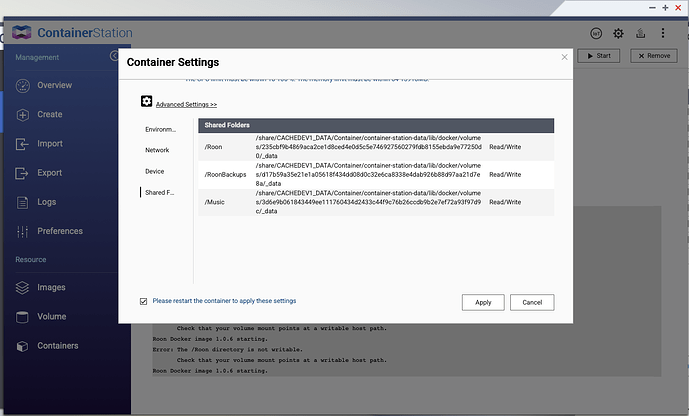Open Export page from sidebar
Viewport: 689px width, 416px height.
(49, 173)
